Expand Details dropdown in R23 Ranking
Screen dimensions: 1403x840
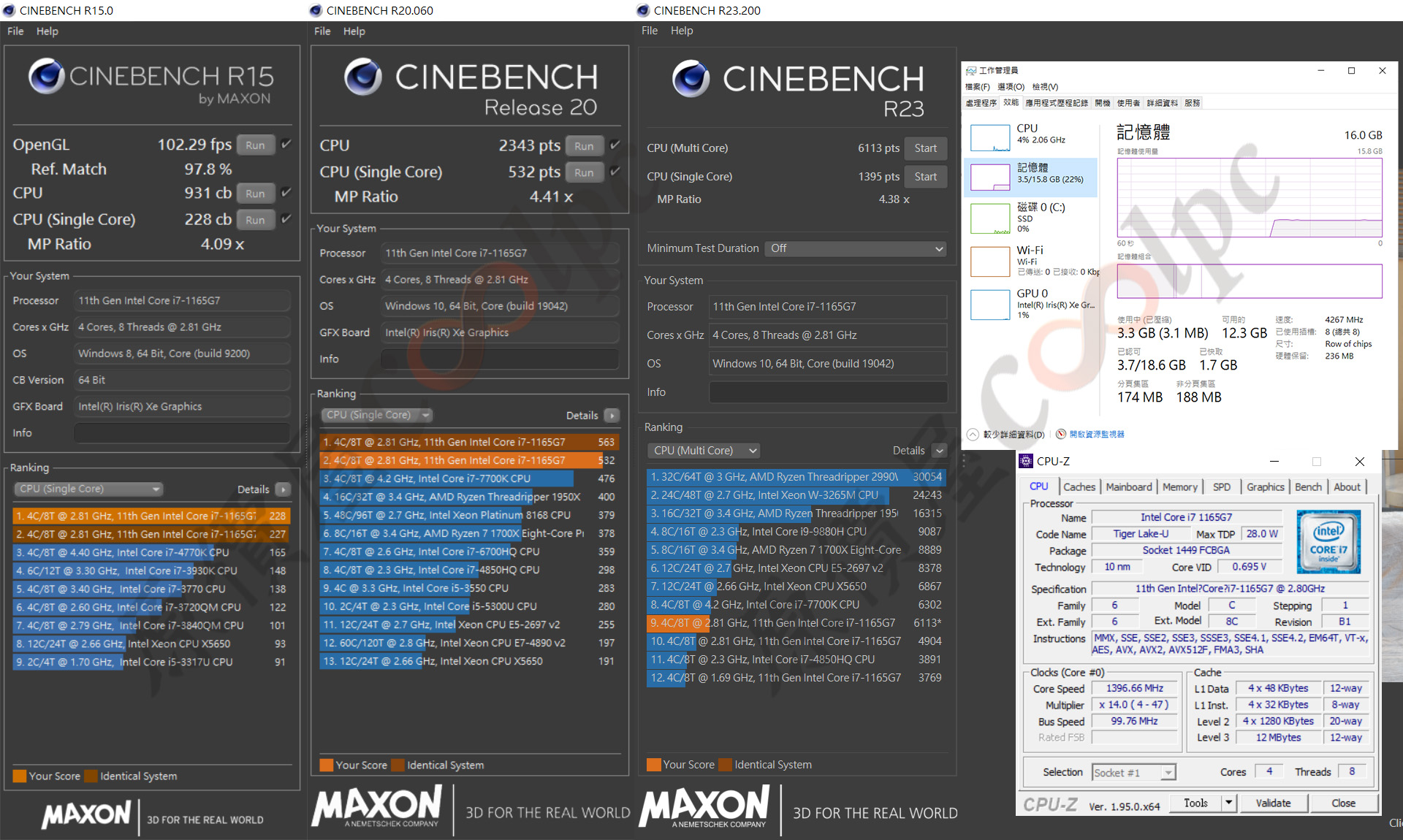click(x=940, y=451)
